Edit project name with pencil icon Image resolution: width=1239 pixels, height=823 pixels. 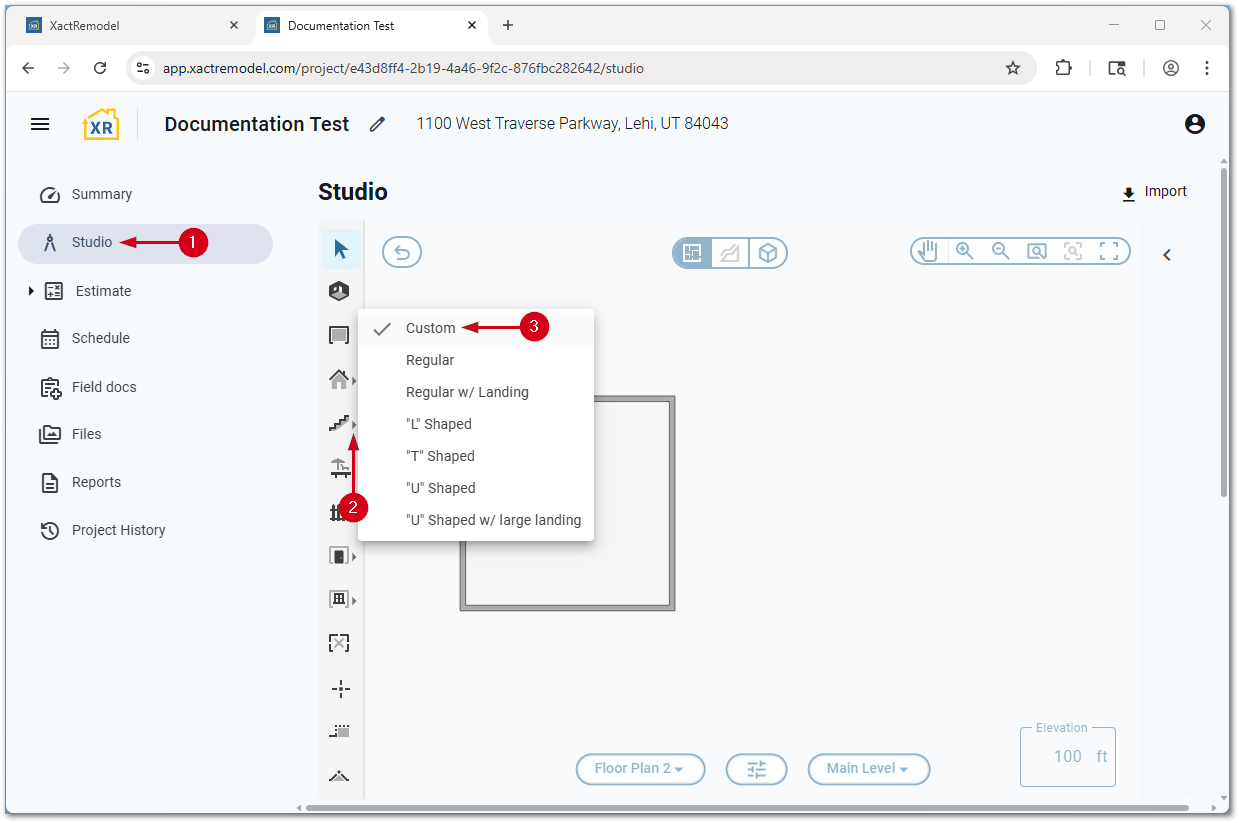377,124
